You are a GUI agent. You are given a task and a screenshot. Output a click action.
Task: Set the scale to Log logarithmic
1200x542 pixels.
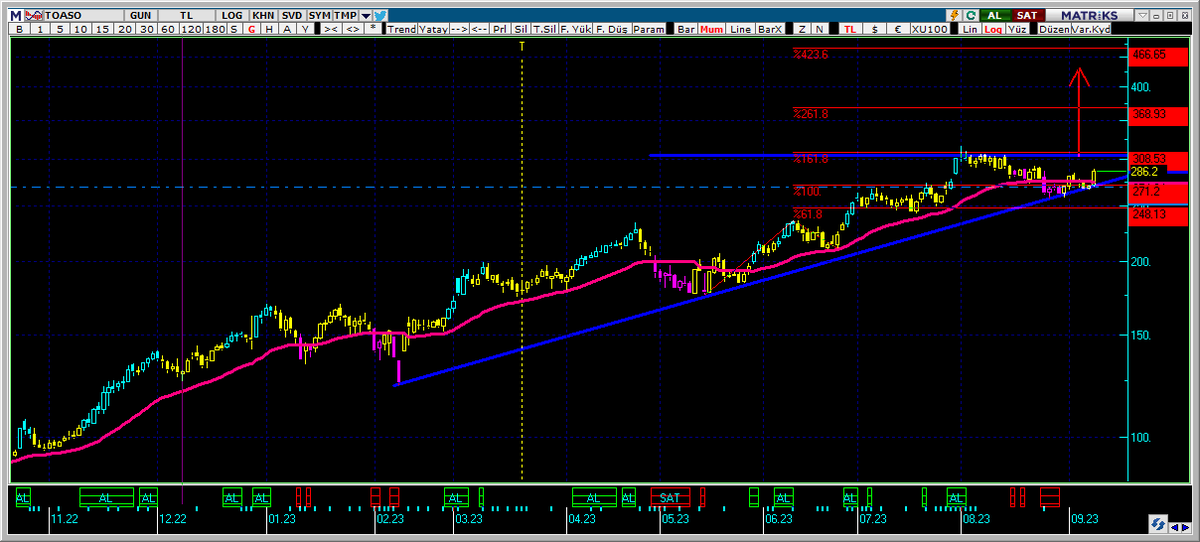(993, 29)
